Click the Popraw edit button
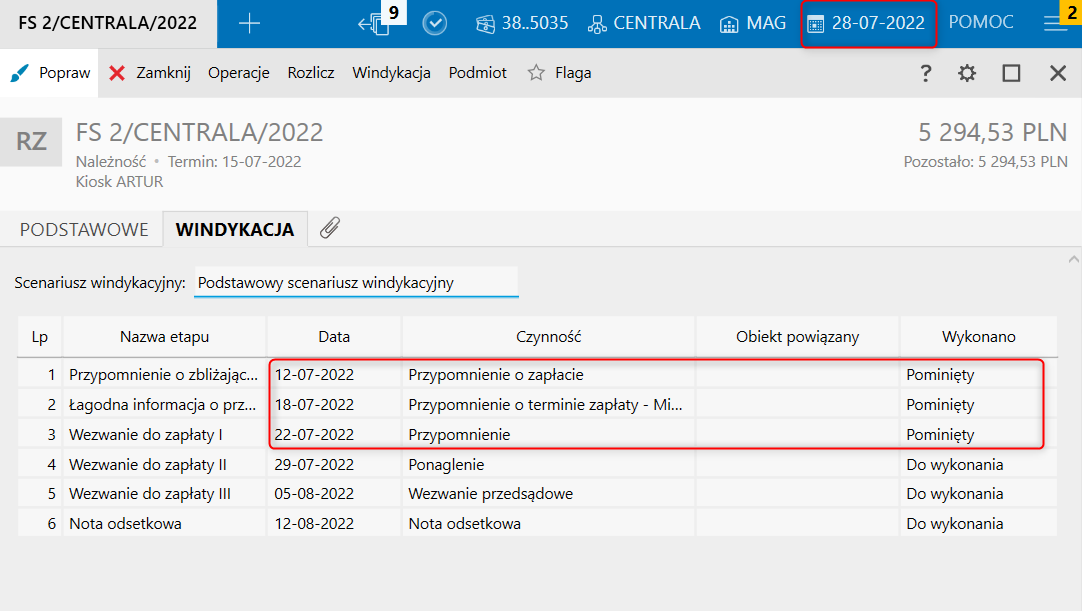1082x611 pixels. pyautogui.click(x=50, y=73)
